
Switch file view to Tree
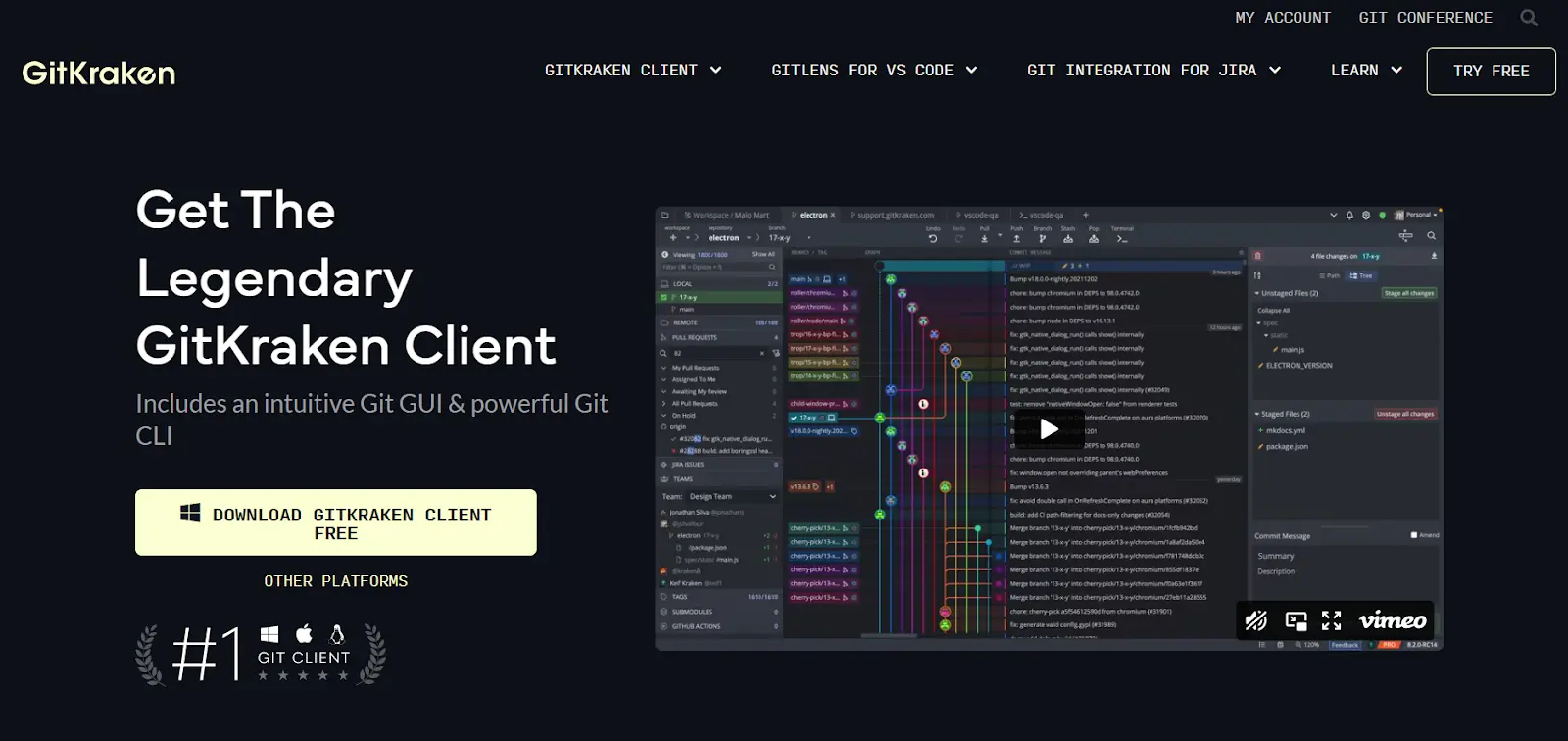[1361, 275]
